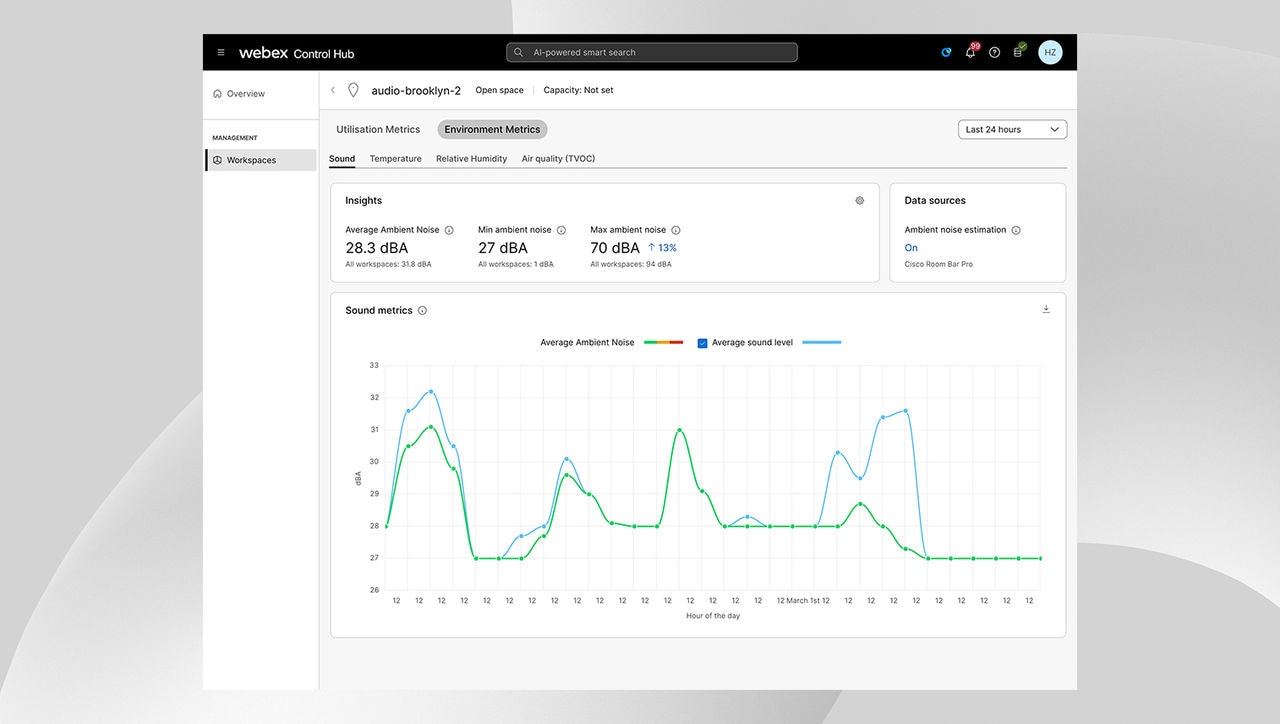Click the Workspaces sidebar icon

218,160
